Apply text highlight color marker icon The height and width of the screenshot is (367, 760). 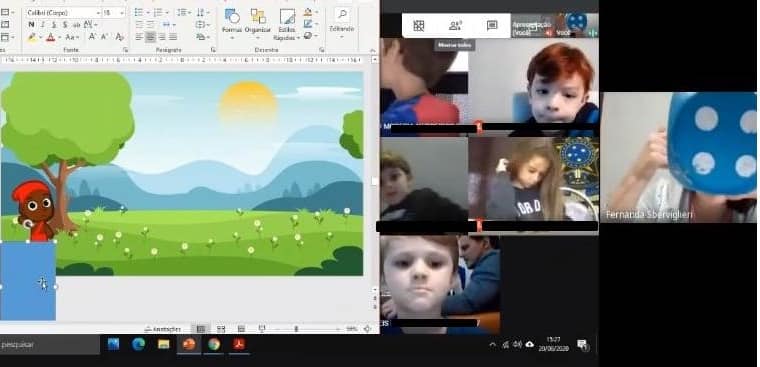pyautogui.click(x=32, y=37)
